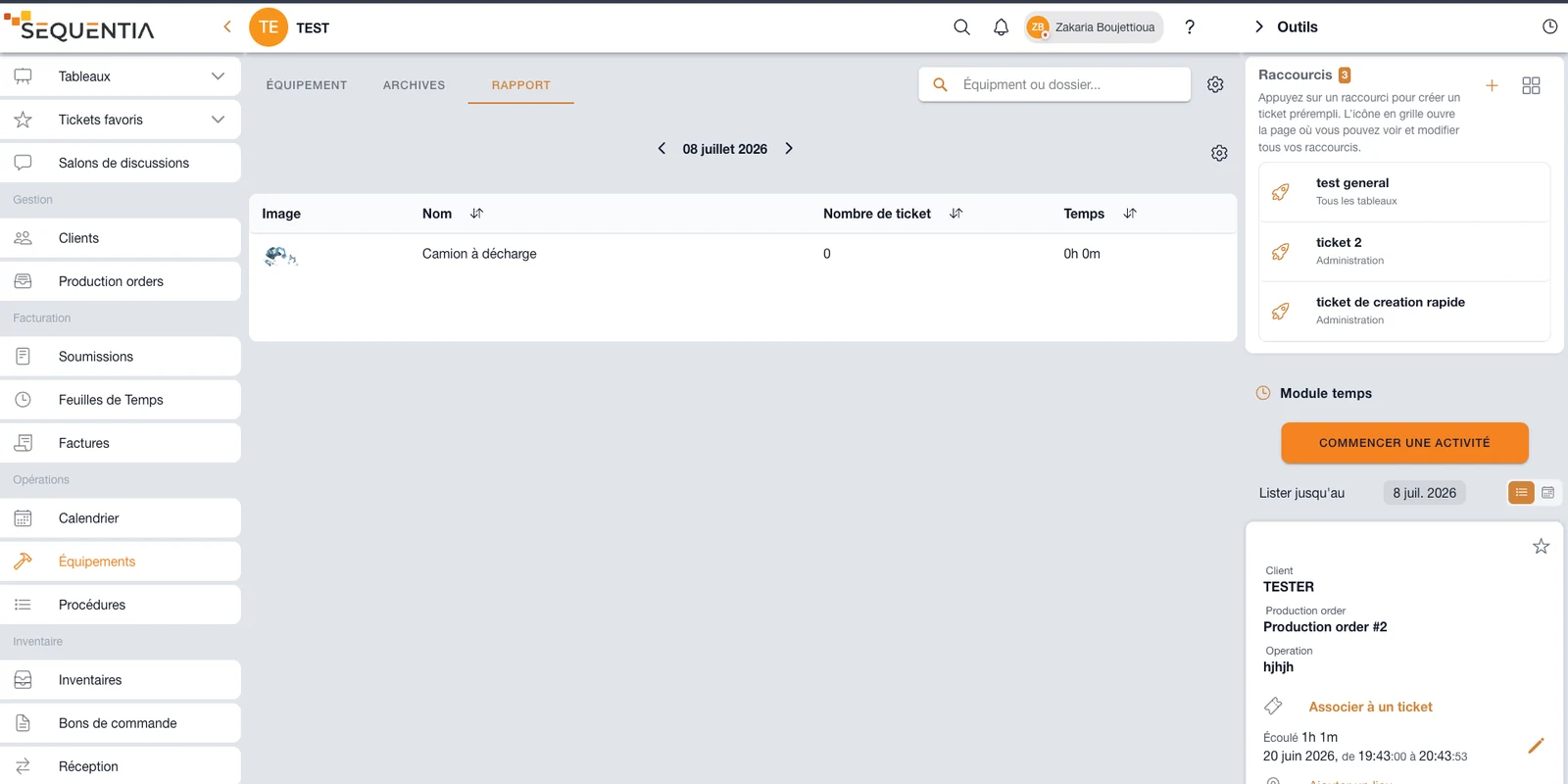Viewport: 1568px width, 784px height.
Task: Open the help question mark
Action: 1190,27
